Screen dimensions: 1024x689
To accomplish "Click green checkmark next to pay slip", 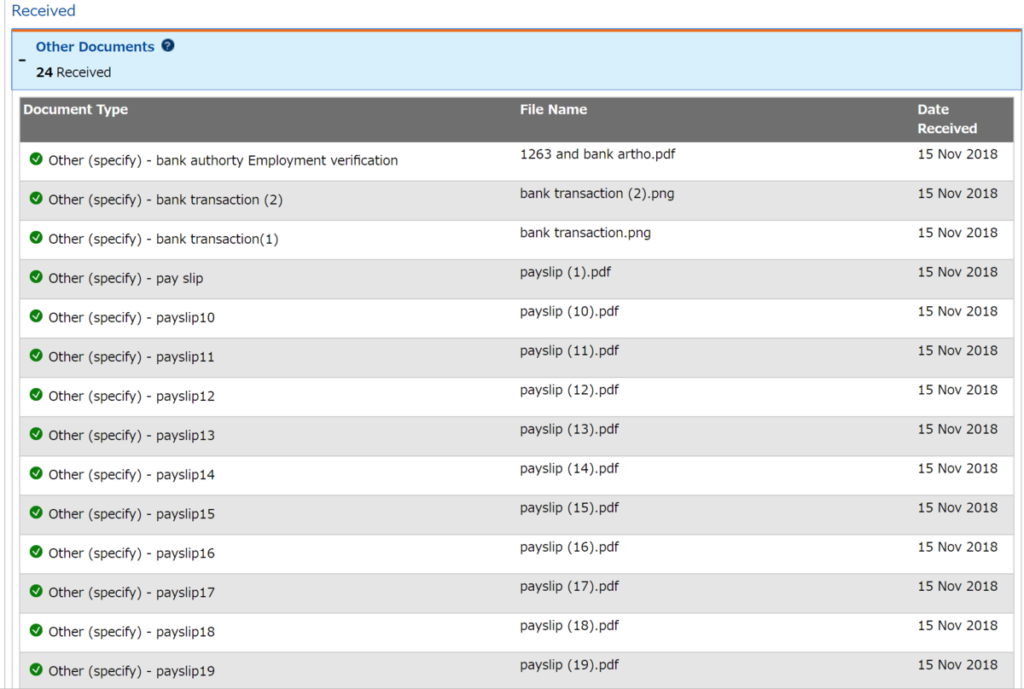I will pyautogui.click(x=36, y=277).
